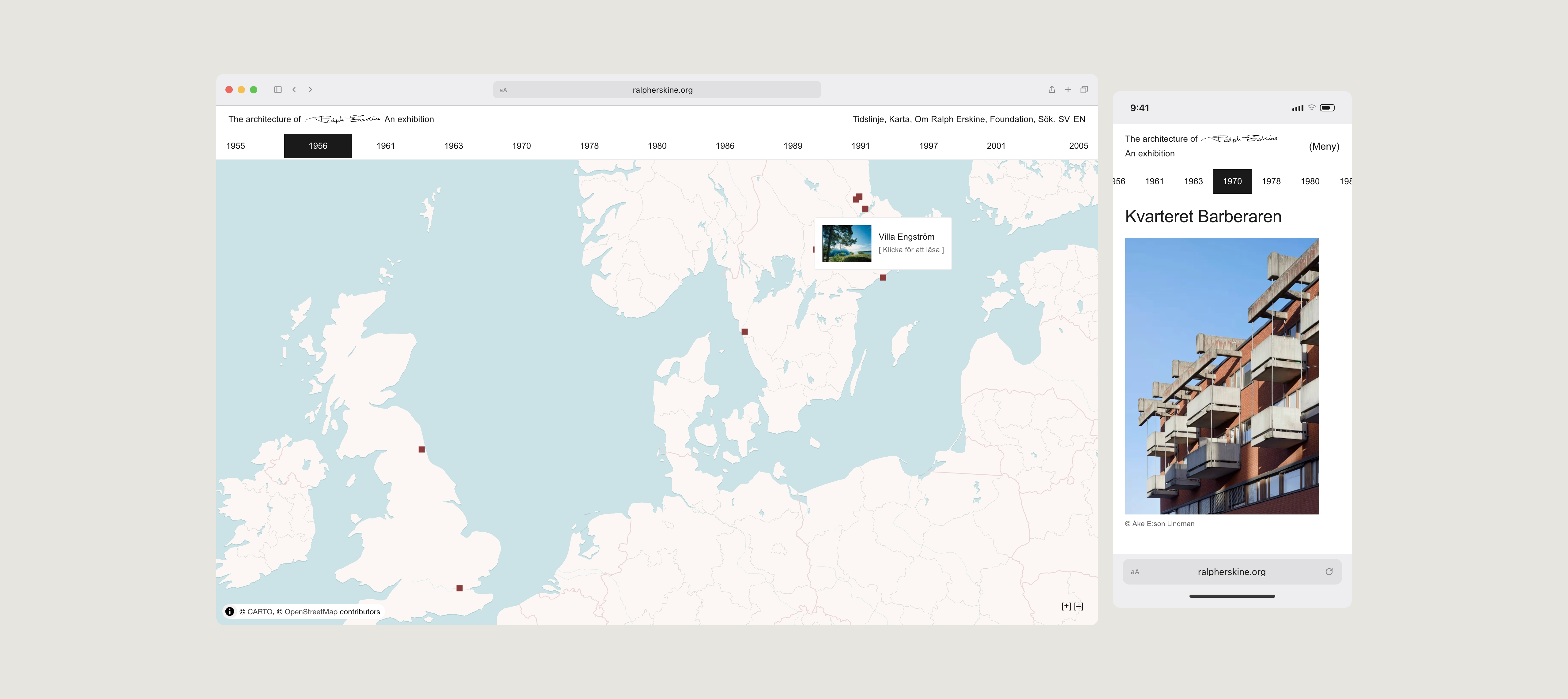This screenshot has width=1568, height=699.
Task: Select 1980 in mobile timeline
Action: [1310, 181]
